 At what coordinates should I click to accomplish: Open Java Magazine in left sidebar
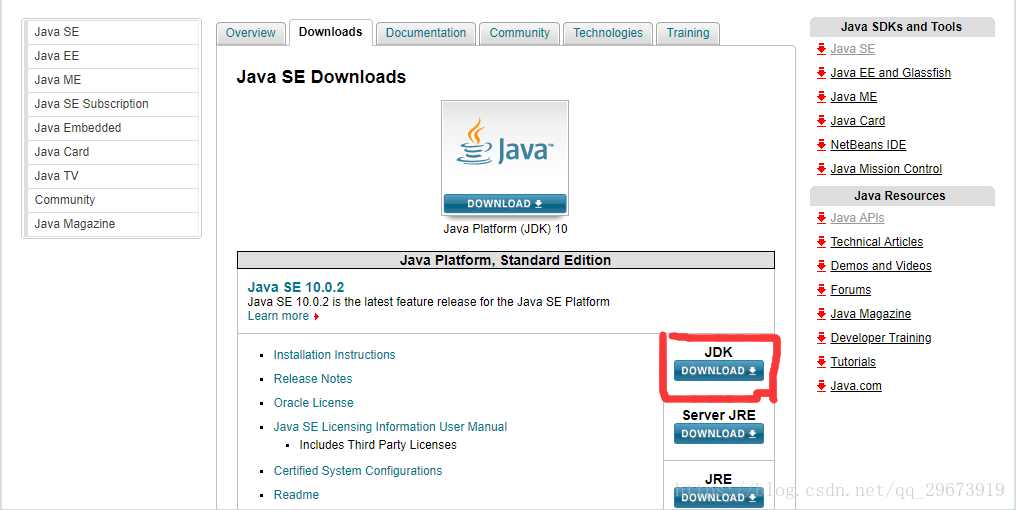pos(111,224)
